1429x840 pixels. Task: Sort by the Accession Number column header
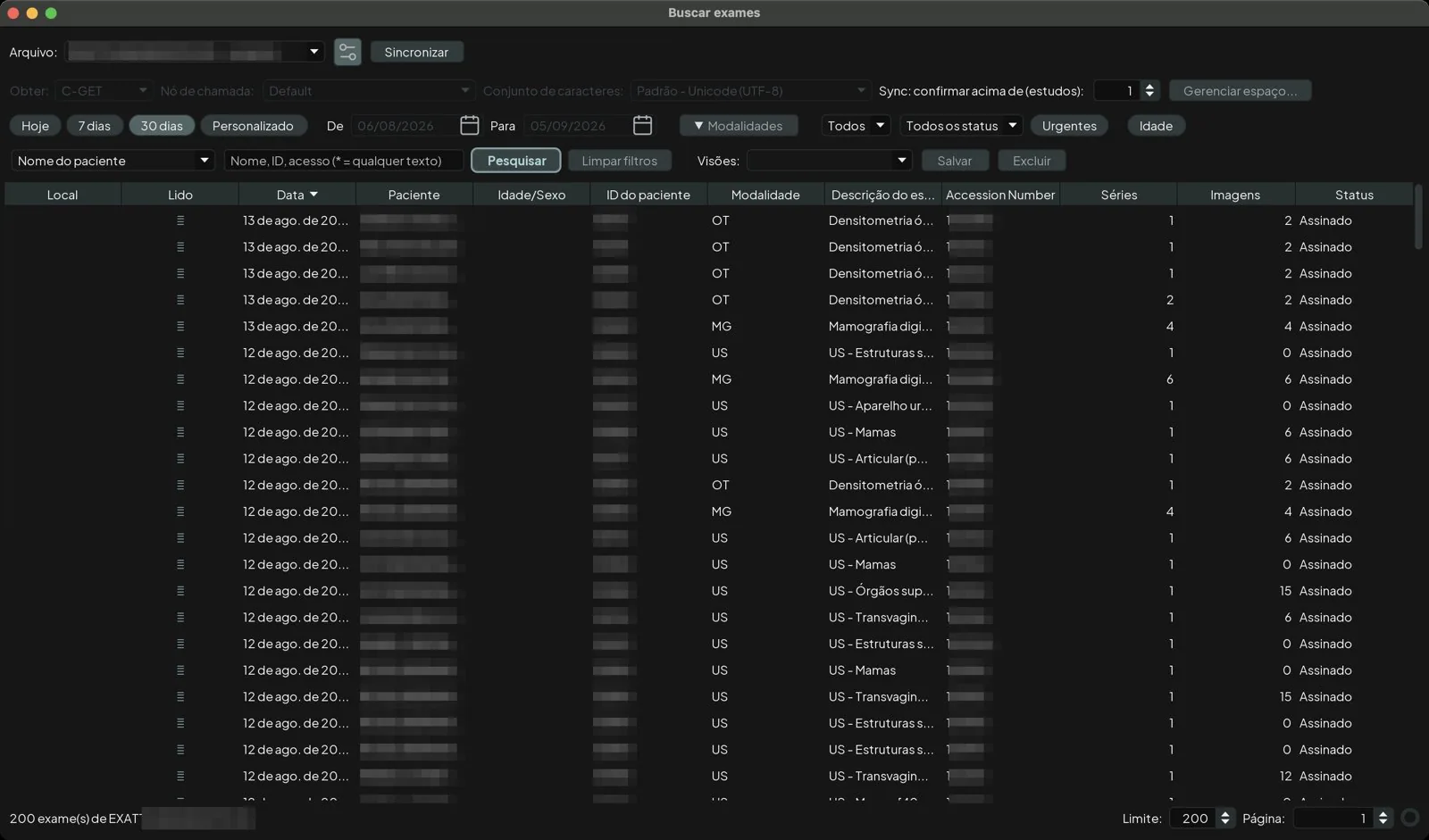click(1000, 195)
